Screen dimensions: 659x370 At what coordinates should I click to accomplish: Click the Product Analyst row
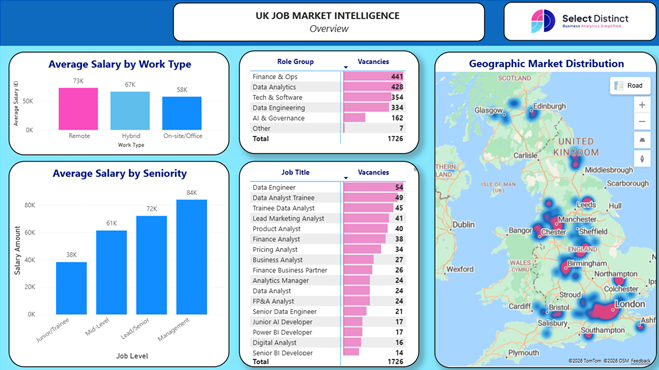(x=328, y=229)
